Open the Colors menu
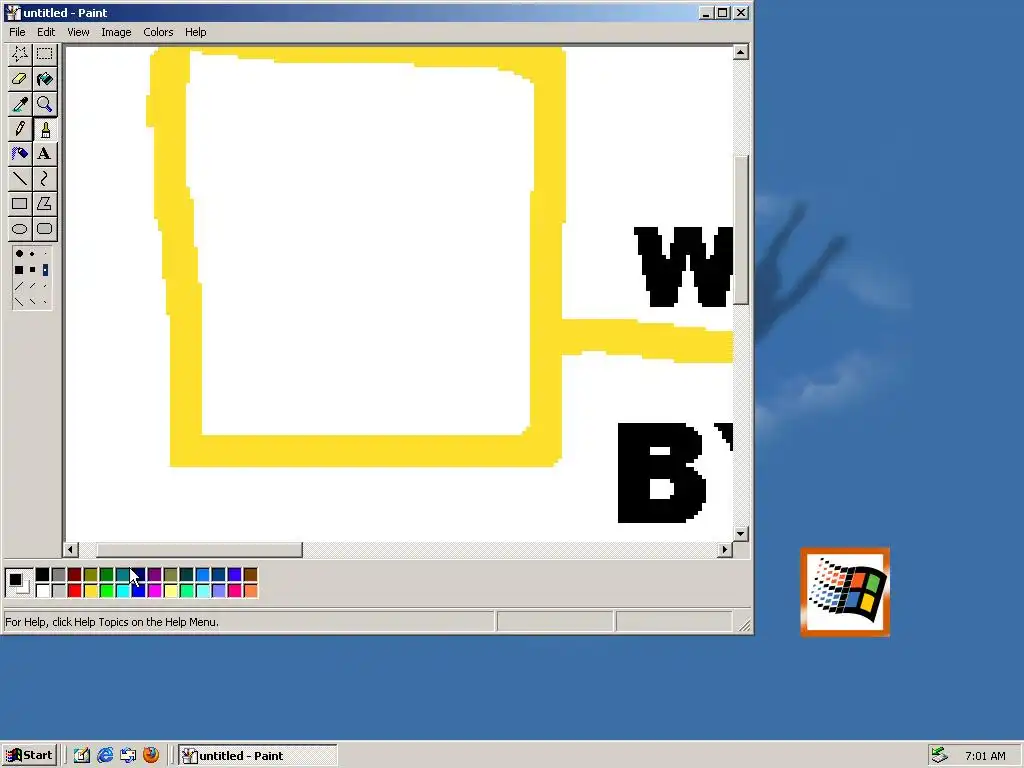This screenshot has height=768, width=1024. 158,32
